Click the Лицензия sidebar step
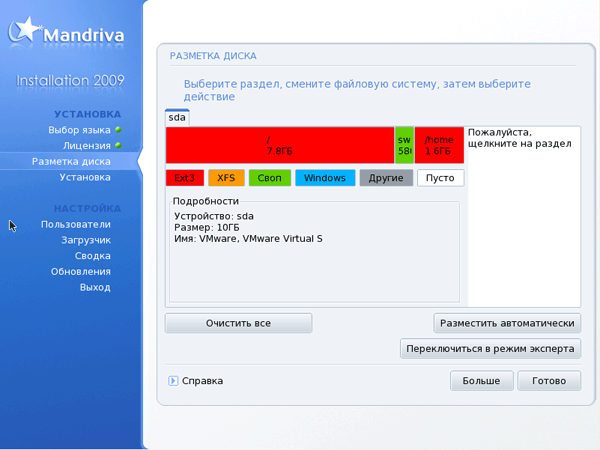 pyautogui.click(x=87, y=146)
